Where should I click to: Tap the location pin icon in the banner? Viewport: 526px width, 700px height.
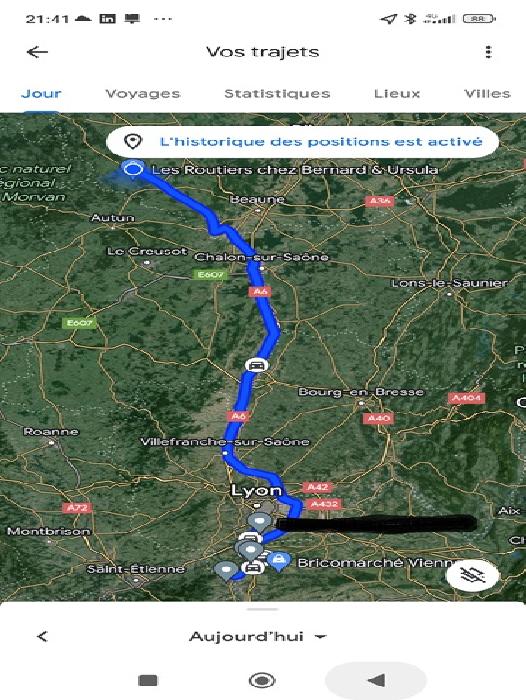[x=133, y=142]
